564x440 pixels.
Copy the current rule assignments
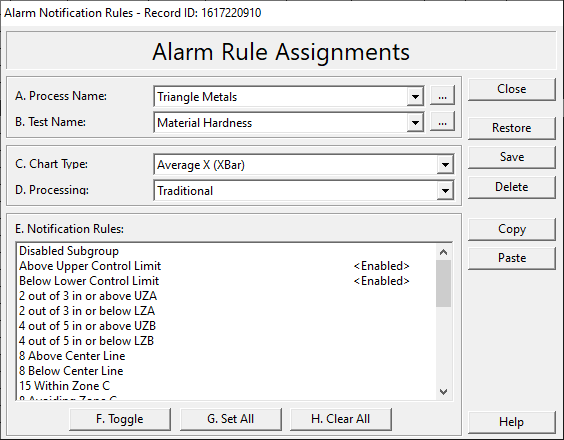pos(512,229)
